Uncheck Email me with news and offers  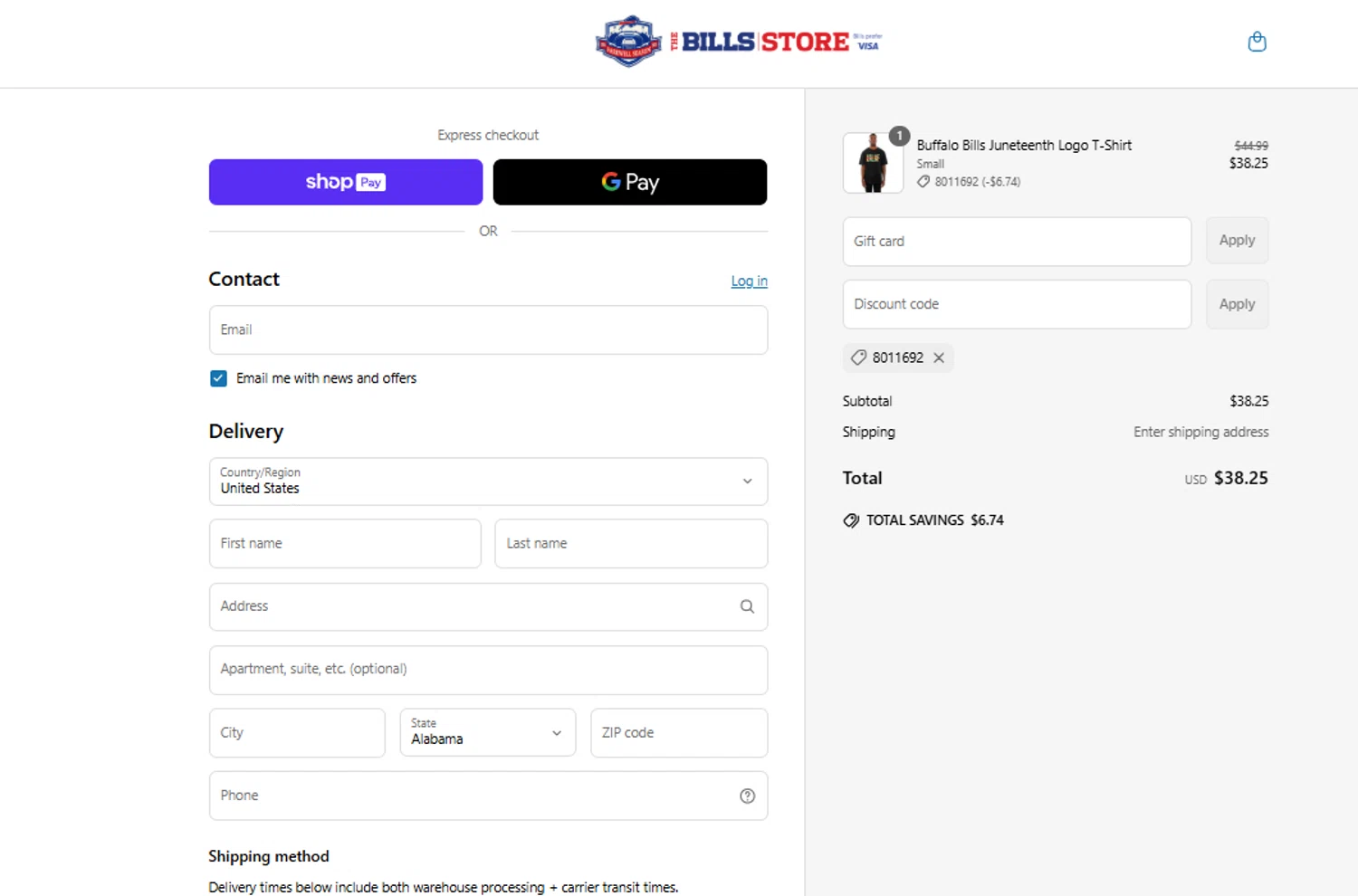pyautogui.click(x=218, y=378)
